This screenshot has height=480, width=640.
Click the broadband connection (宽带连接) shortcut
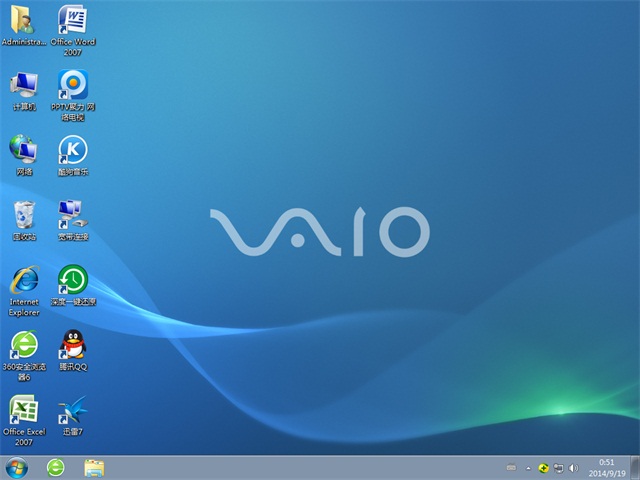[x=72, y=213]
